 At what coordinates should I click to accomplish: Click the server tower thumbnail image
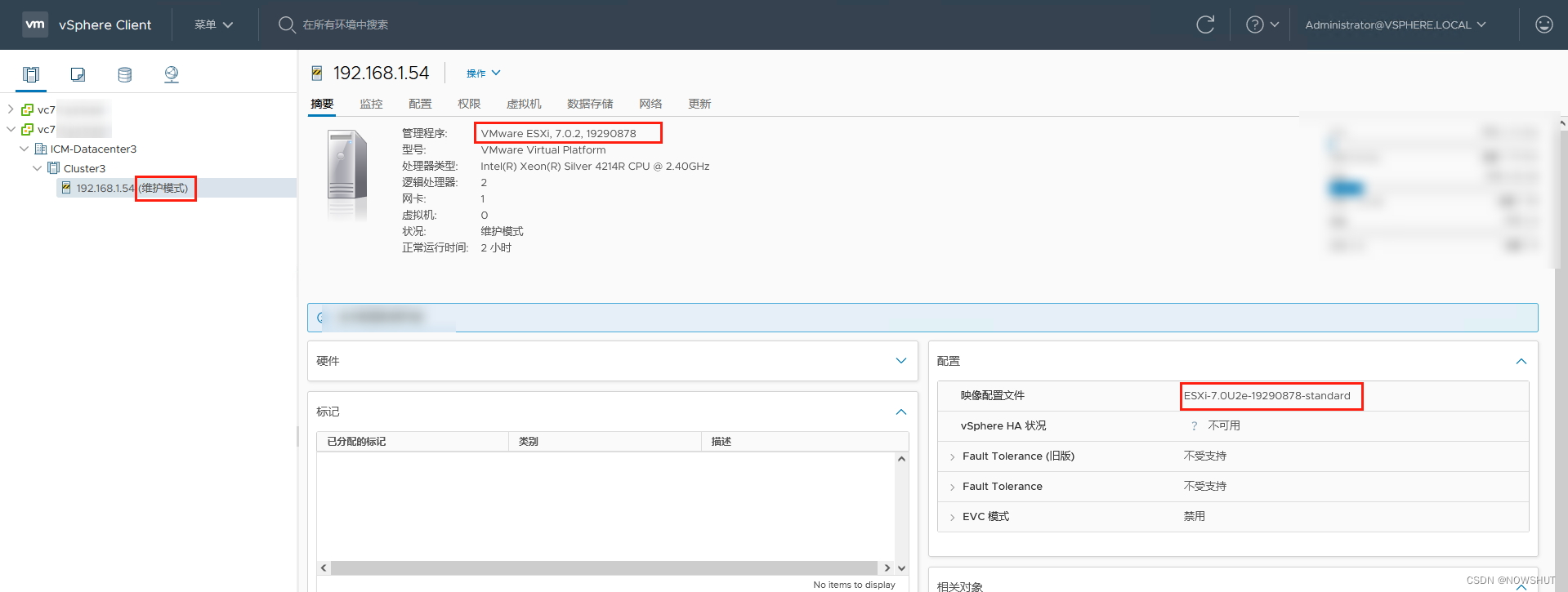pos(347,175)
